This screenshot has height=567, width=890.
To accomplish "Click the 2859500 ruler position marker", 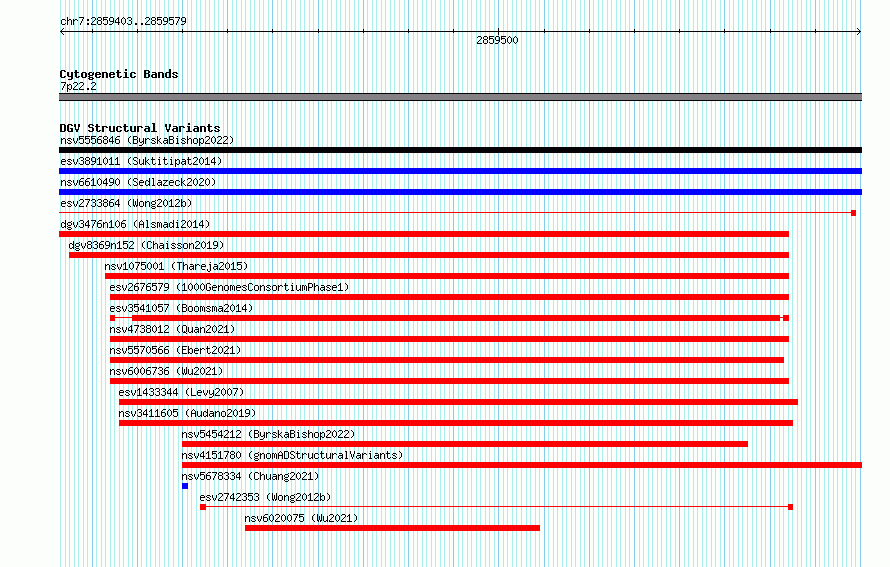I will coord(497,40).
